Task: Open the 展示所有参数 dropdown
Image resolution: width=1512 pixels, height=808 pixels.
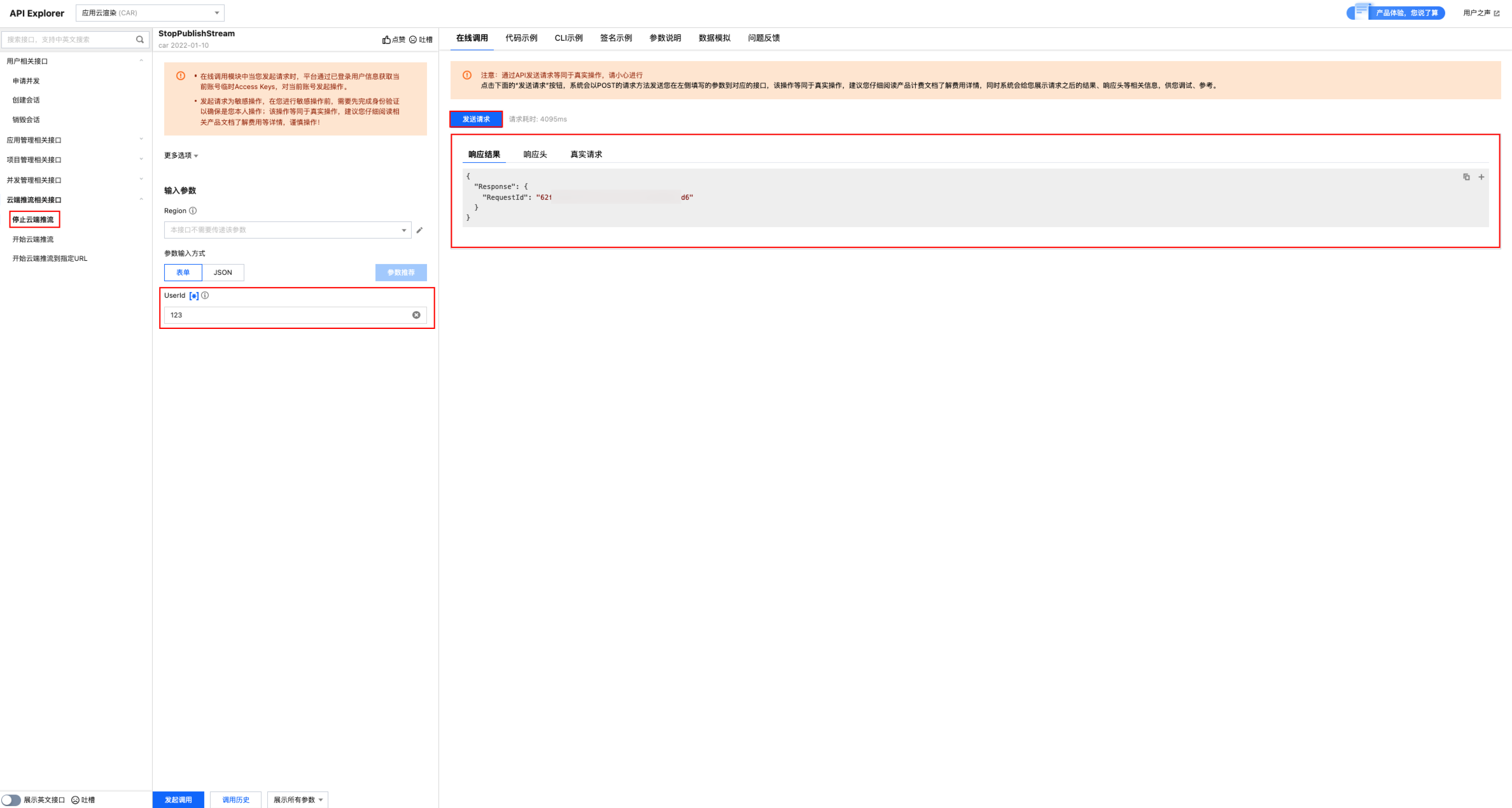Action: point(298,800)
